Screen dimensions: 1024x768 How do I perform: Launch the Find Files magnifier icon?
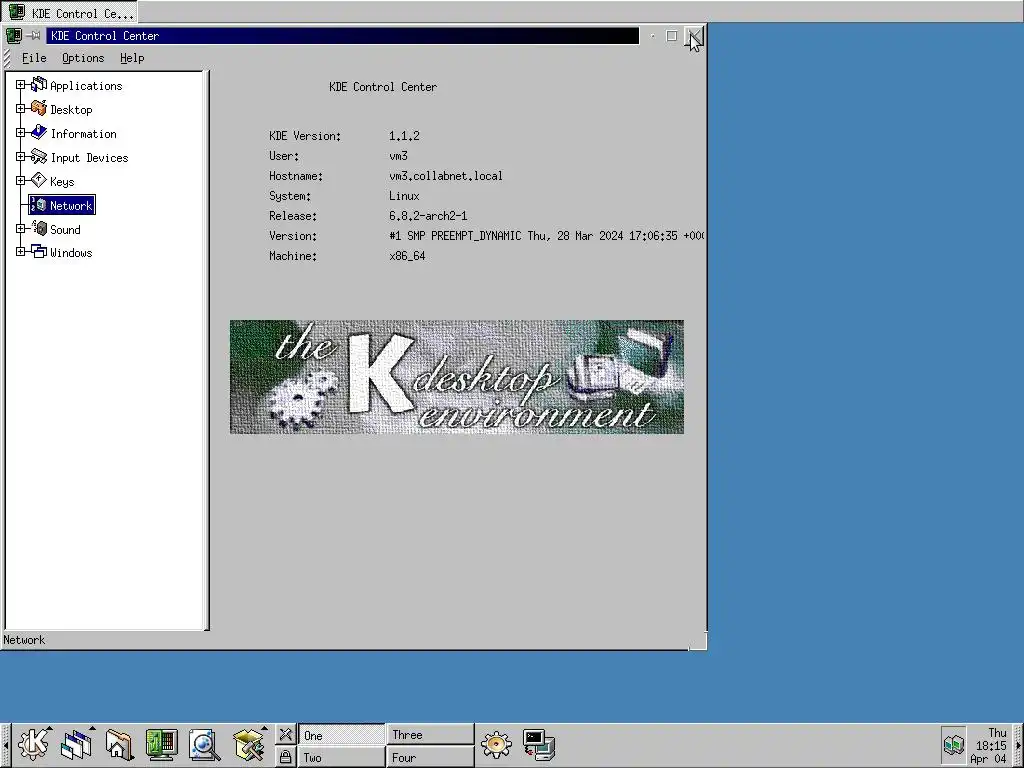(x=204, y=744)
